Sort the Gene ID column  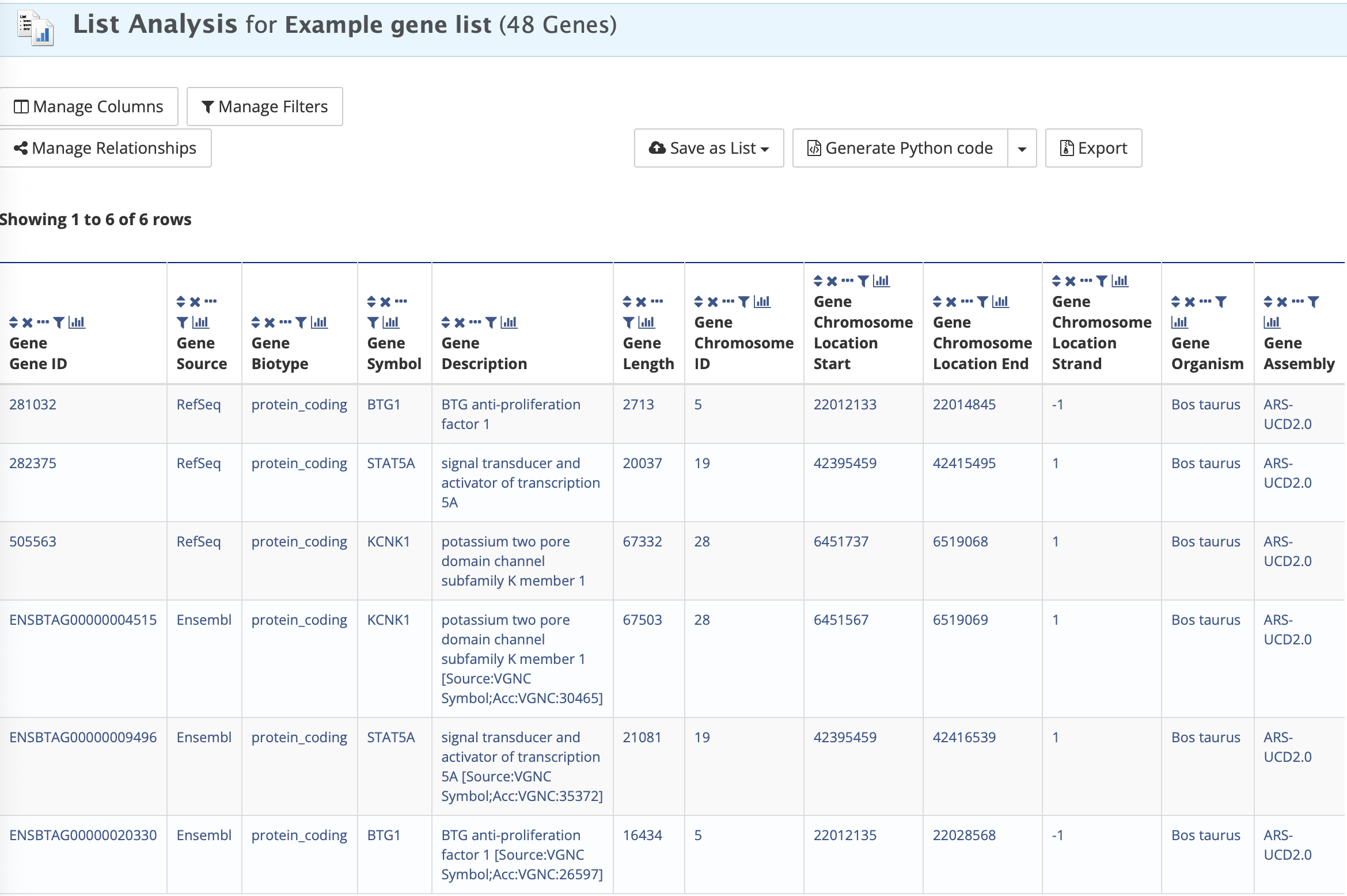tap(14, 322)
